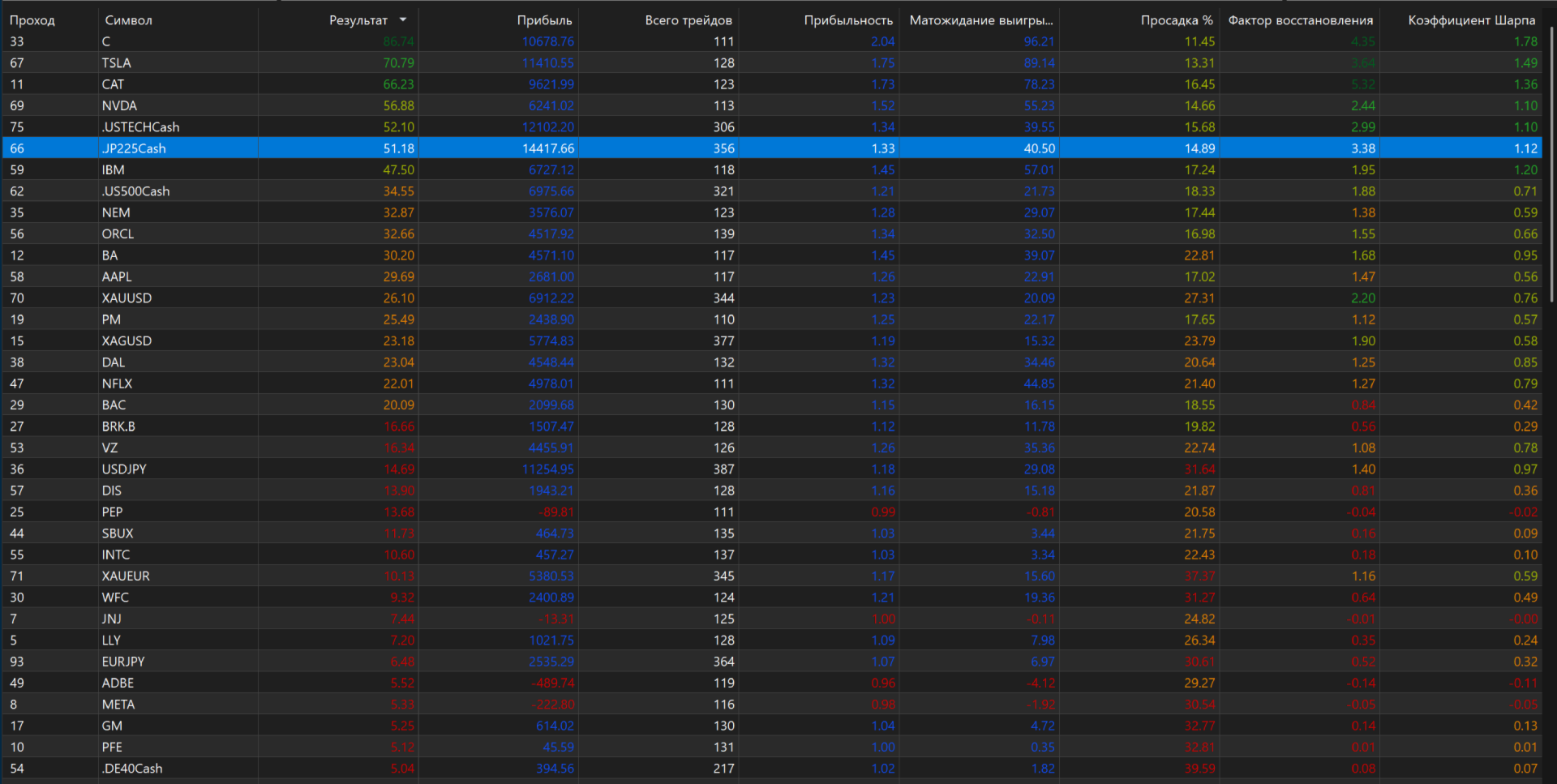This screenshot has width=1557, height=784.
Task: Select the XAUEUR symbol row
Action: [x=772, y=576]
